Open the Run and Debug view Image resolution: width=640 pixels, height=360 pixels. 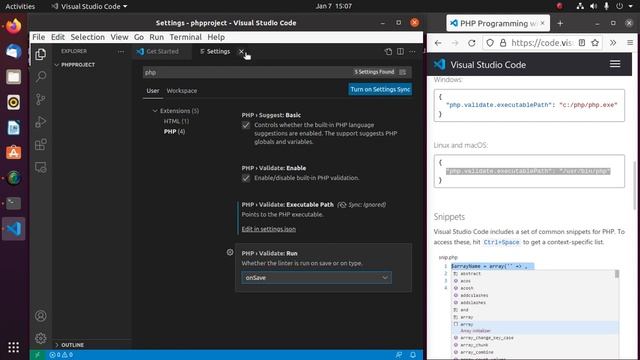pos(40,122)
